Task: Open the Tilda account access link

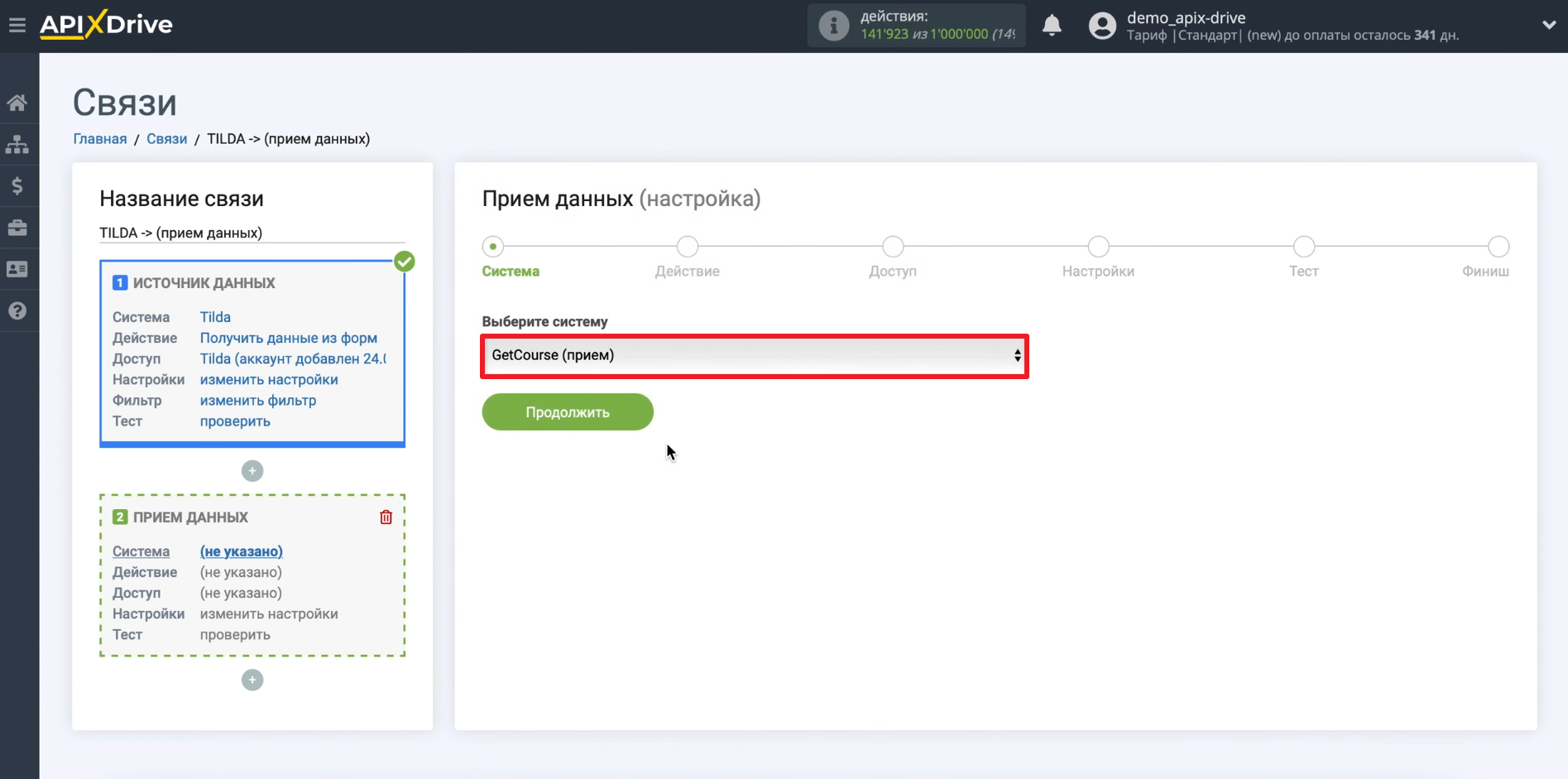Action: 293,358
